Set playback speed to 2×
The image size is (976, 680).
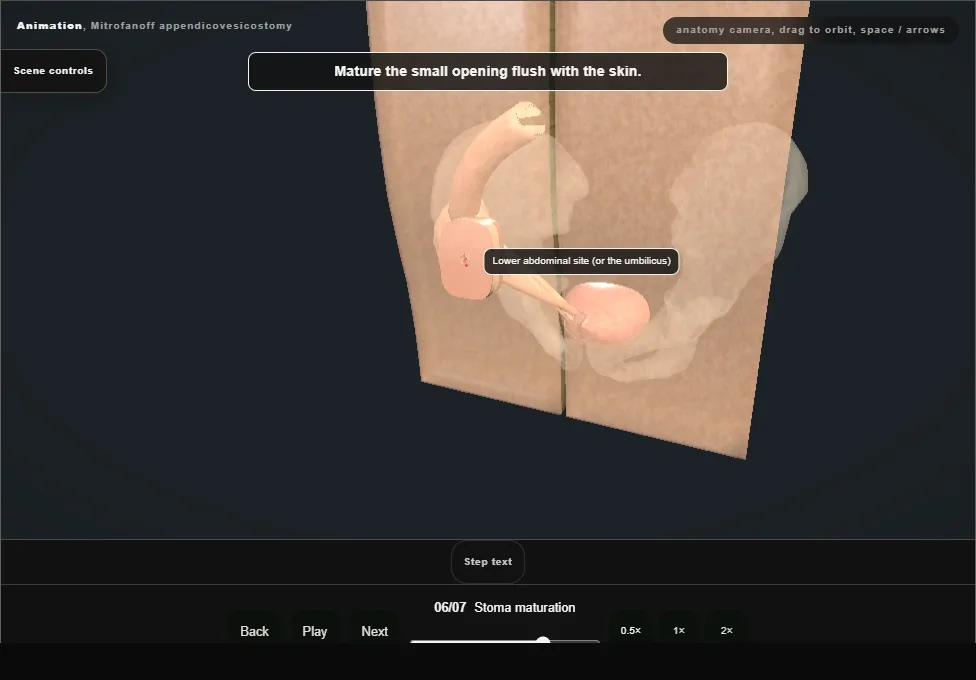click(x=726, y=630)
